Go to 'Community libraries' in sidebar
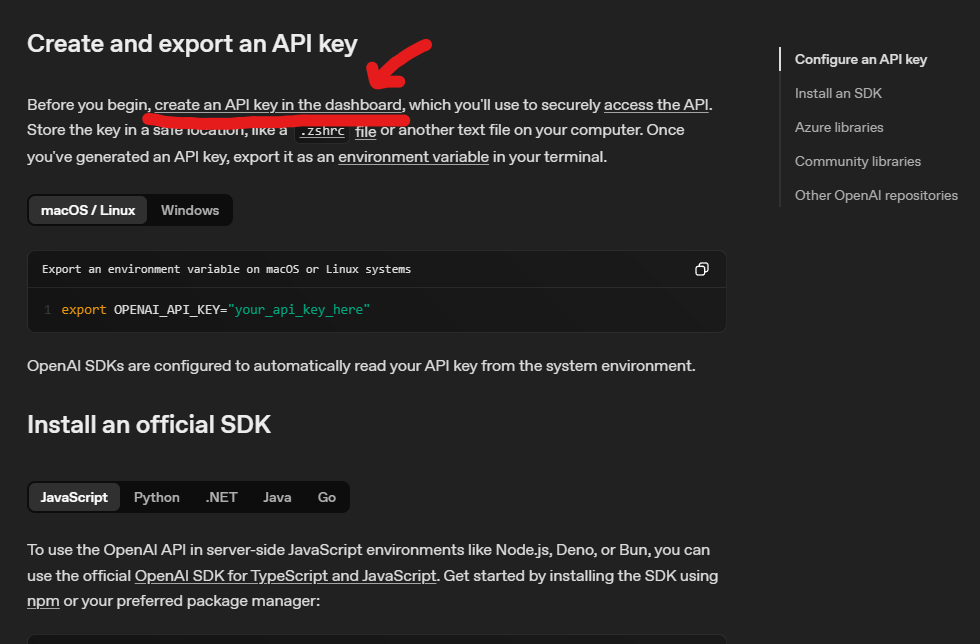This screenshot has height=644, width=980. 858,161
